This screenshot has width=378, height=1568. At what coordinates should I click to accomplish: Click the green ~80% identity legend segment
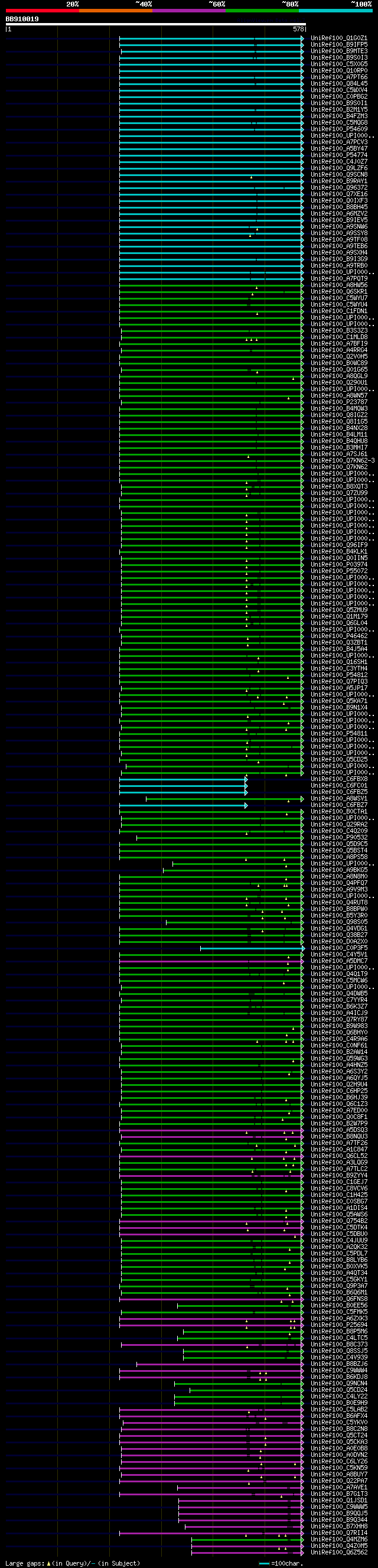point(262,11)
